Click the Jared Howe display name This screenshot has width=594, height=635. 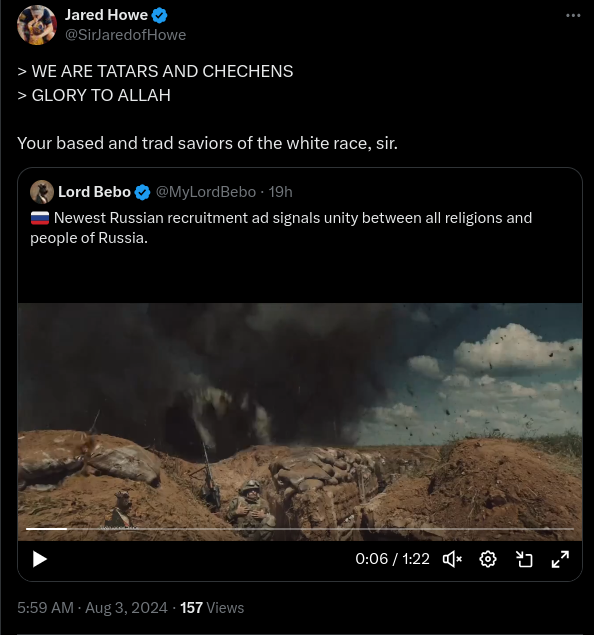106,15
